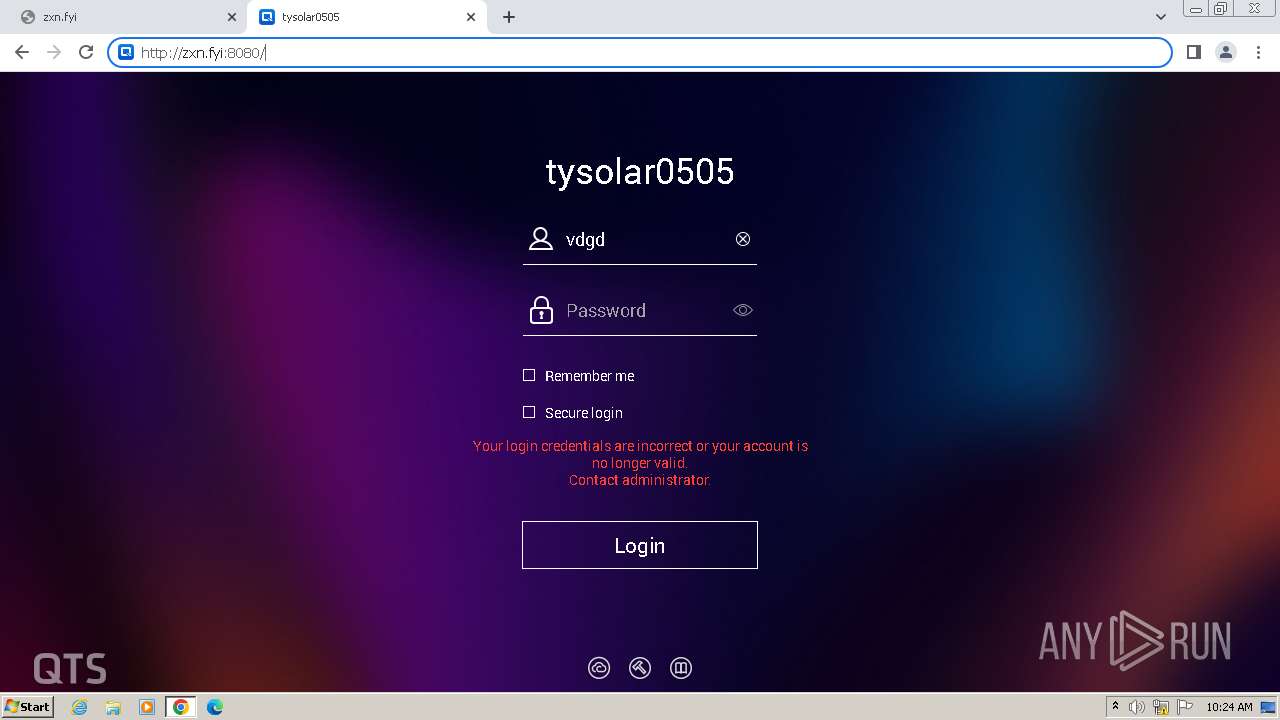
Task: Enable the Secure login checkbox
Action: tap(529, 412)
